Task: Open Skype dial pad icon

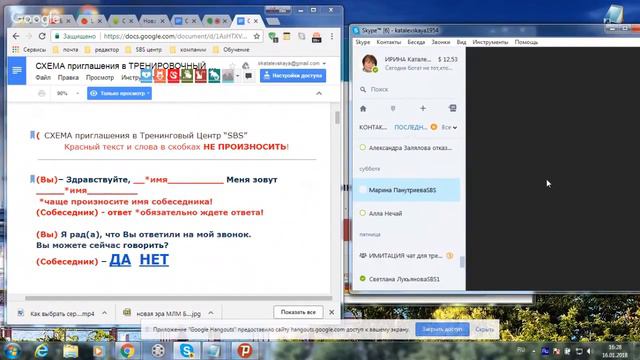Action: tap(452, 108)
